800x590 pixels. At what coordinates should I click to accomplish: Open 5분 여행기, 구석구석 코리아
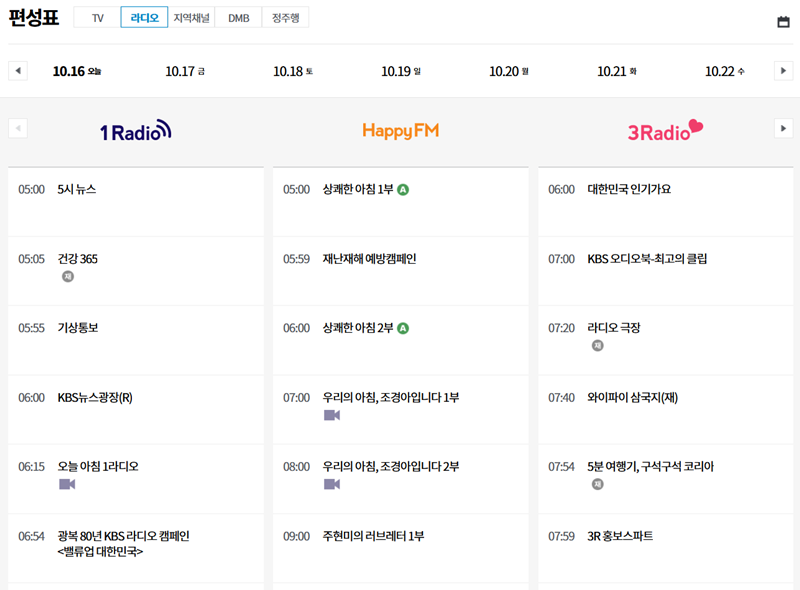click(651, 466)
